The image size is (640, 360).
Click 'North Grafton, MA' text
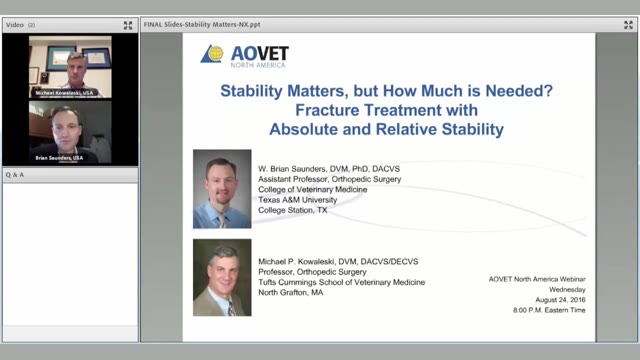[291, 292]
